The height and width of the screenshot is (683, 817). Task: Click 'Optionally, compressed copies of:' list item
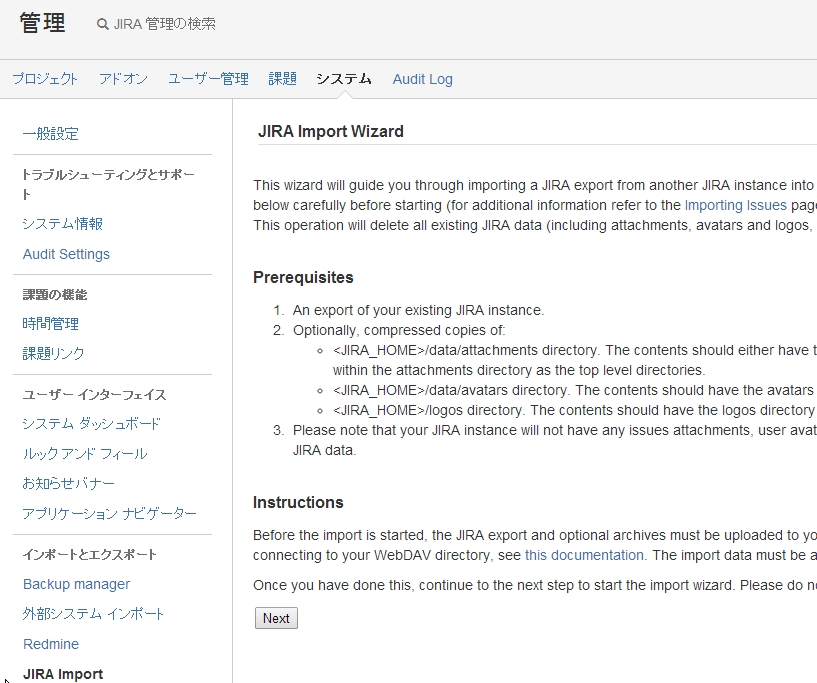(x=399, y=330)
